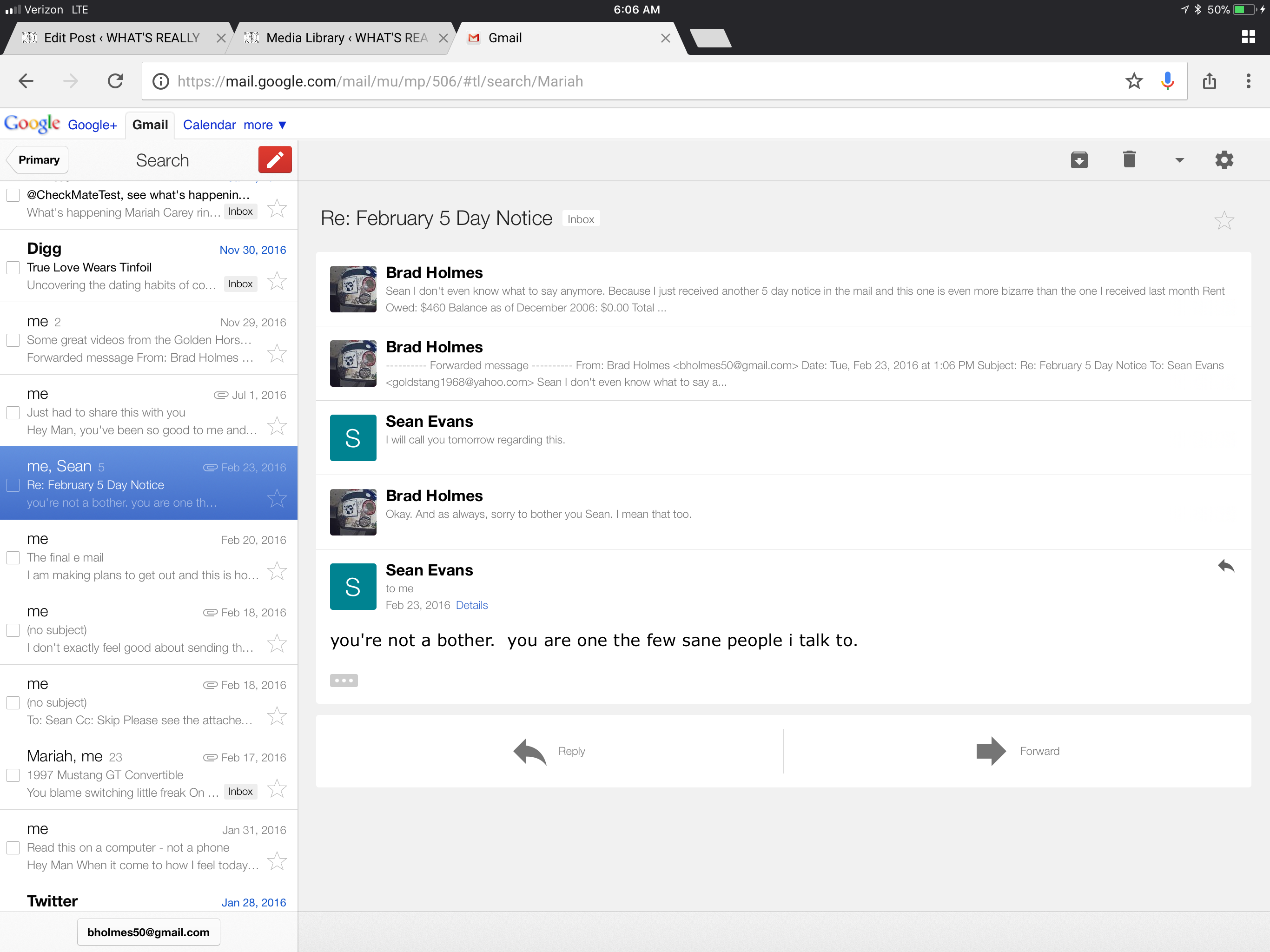Open the more actions dropdown arrow beside trash
1270x952 pixels.
coord(1179,160)
